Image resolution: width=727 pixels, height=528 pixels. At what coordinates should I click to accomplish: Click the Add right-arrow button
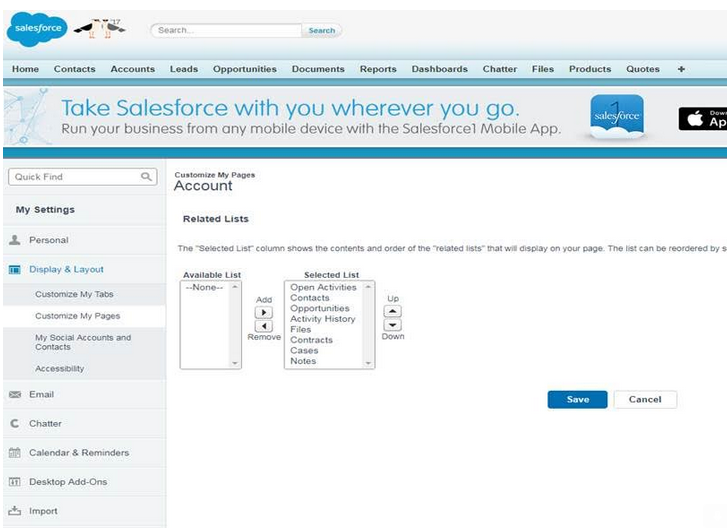264,312
